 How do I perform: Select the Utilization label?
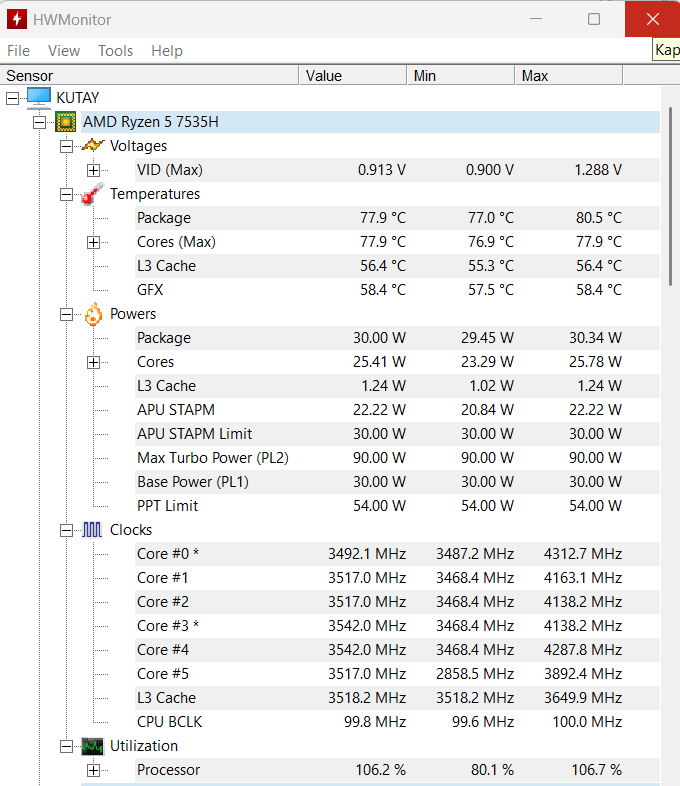click(x=144, y=746)
